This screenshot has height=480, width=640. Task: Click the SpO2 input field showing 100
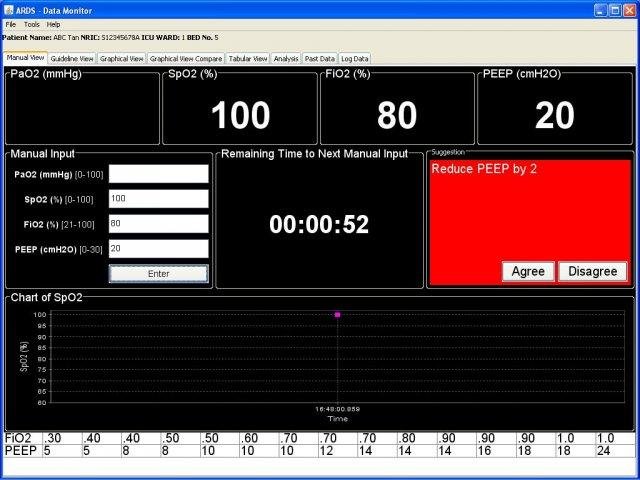coord(159,199)
